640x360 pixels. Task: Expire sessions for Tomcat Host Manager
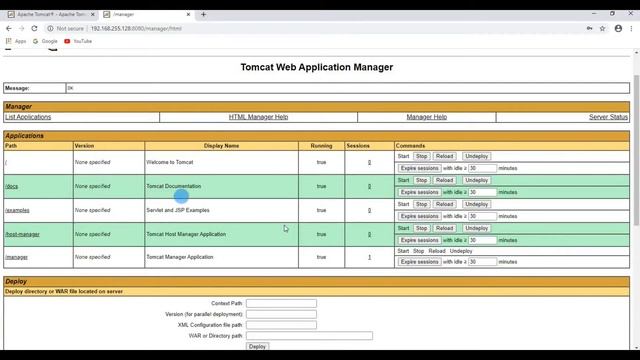419,240
